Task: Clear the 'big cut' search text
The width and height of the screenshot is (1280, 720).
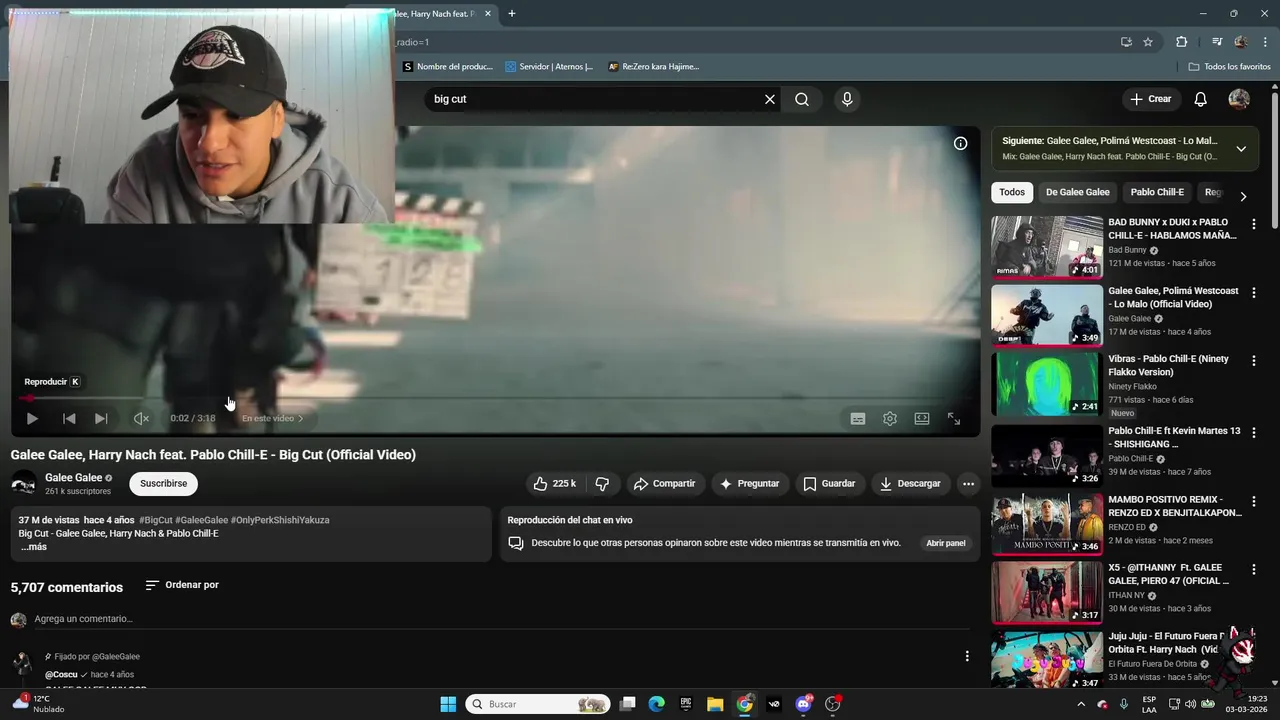Action: click(x=770, y=99)
